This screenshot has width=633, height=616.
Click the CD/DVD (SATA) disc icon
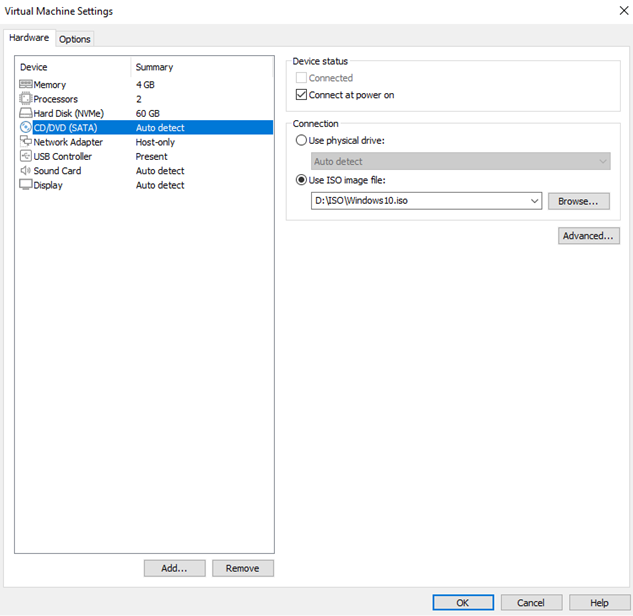click(25, 128)
